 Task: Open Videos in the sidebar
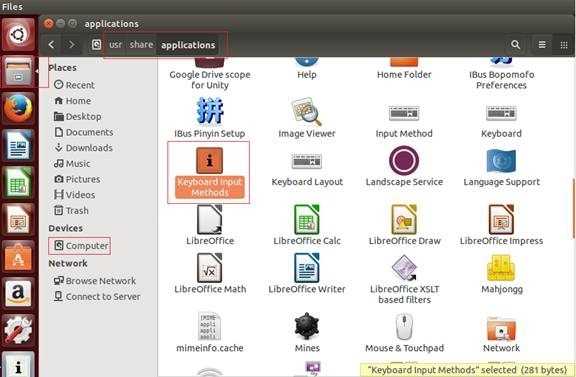[75, 195]
